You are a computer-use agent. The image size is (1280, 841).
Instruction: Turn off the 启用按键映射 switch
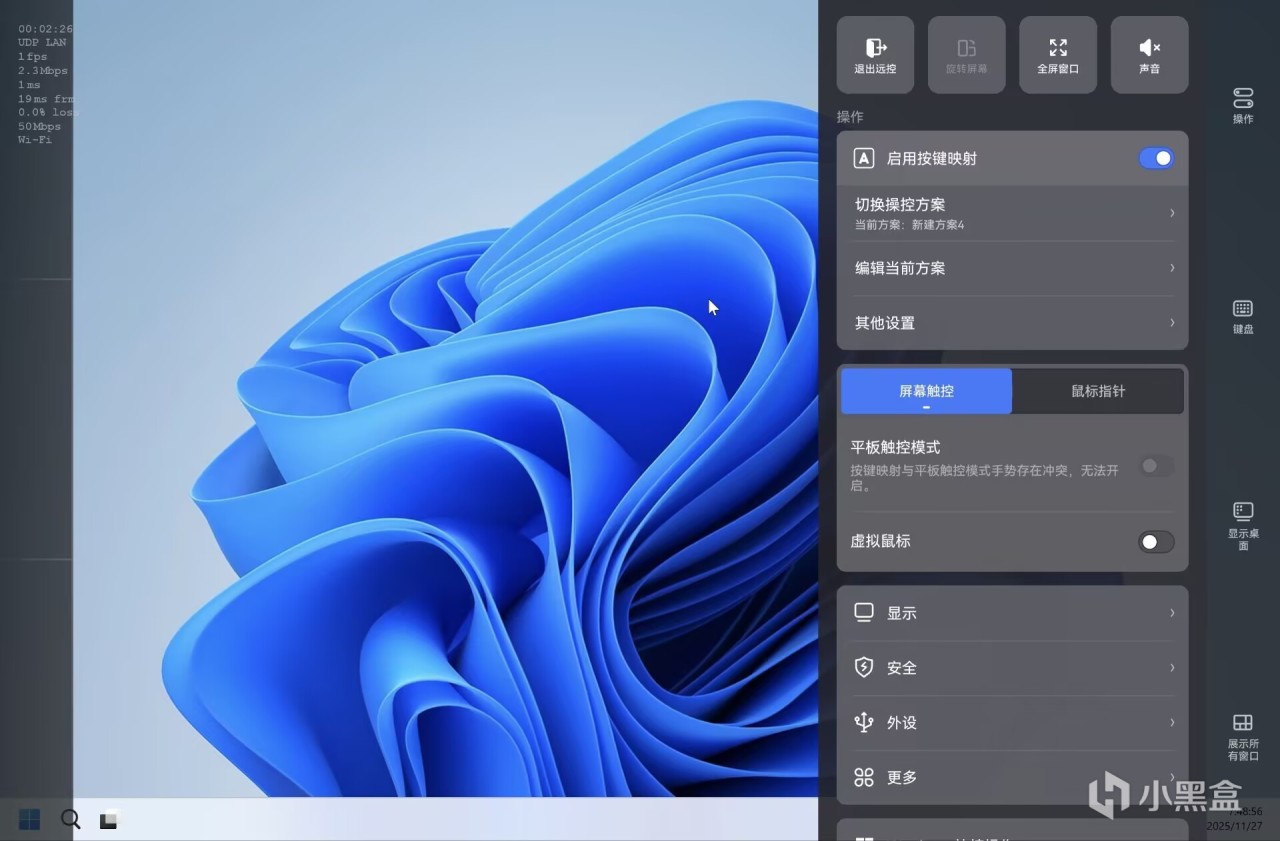1156,158
